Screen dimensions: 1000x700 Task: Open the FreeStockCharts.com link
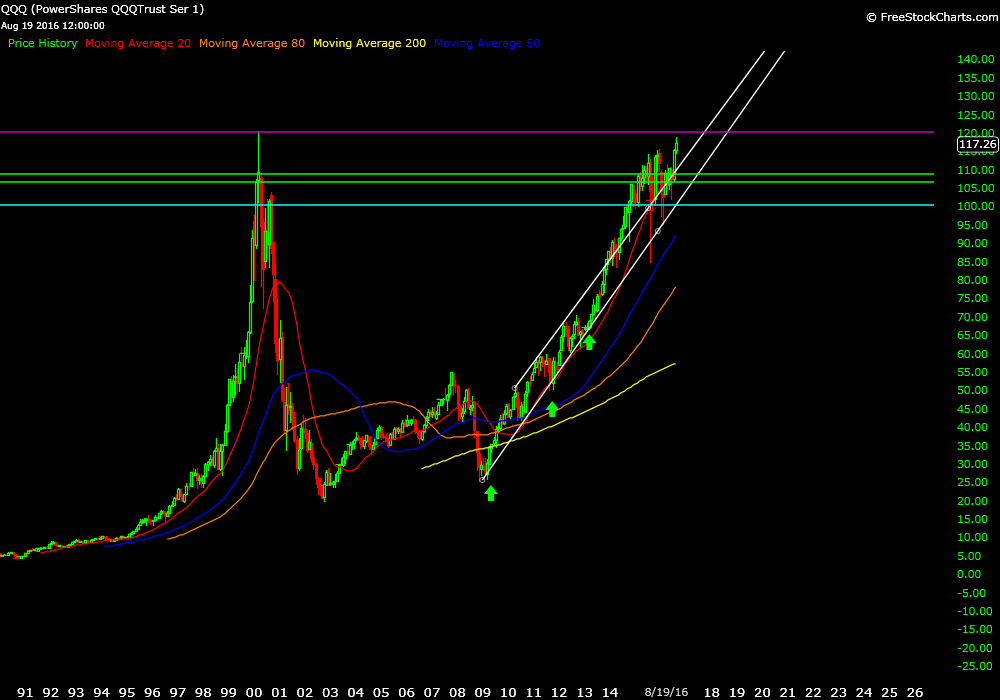pyautogui.click(x=929, y=17)
